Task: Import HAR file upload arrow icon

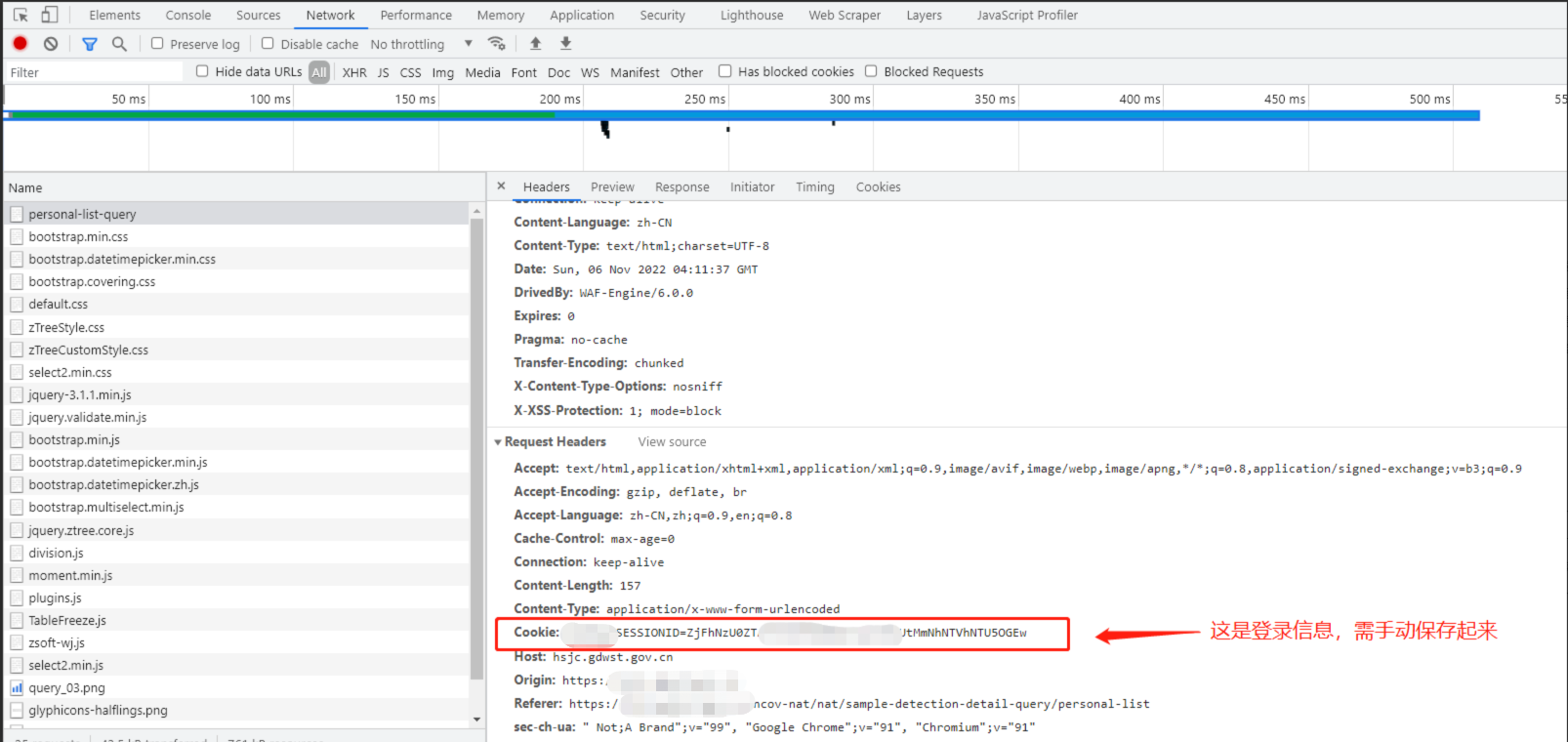Action: (x=535, y=43)
